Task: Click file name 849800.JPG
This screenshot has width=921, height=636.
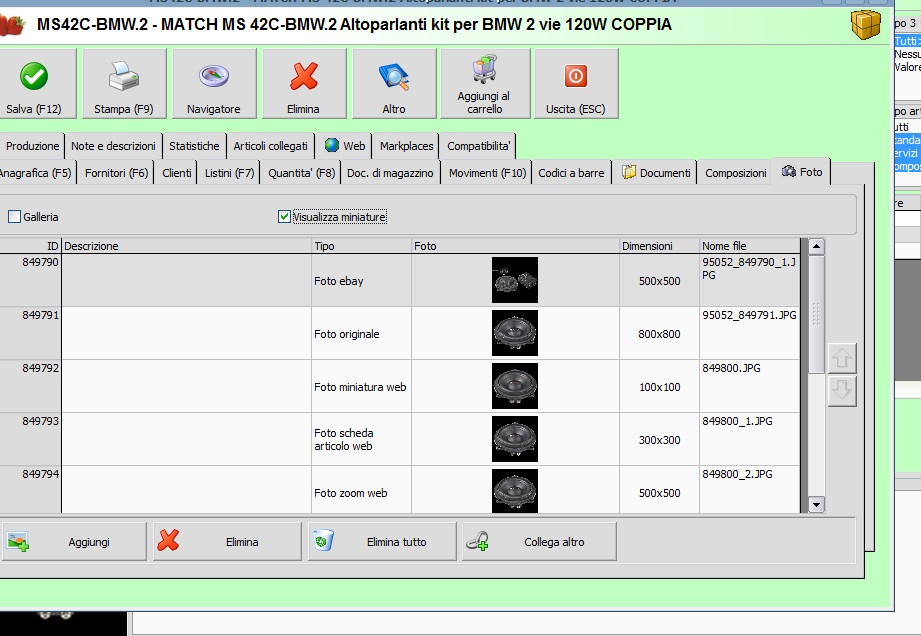Action: (x=731, y=368)
